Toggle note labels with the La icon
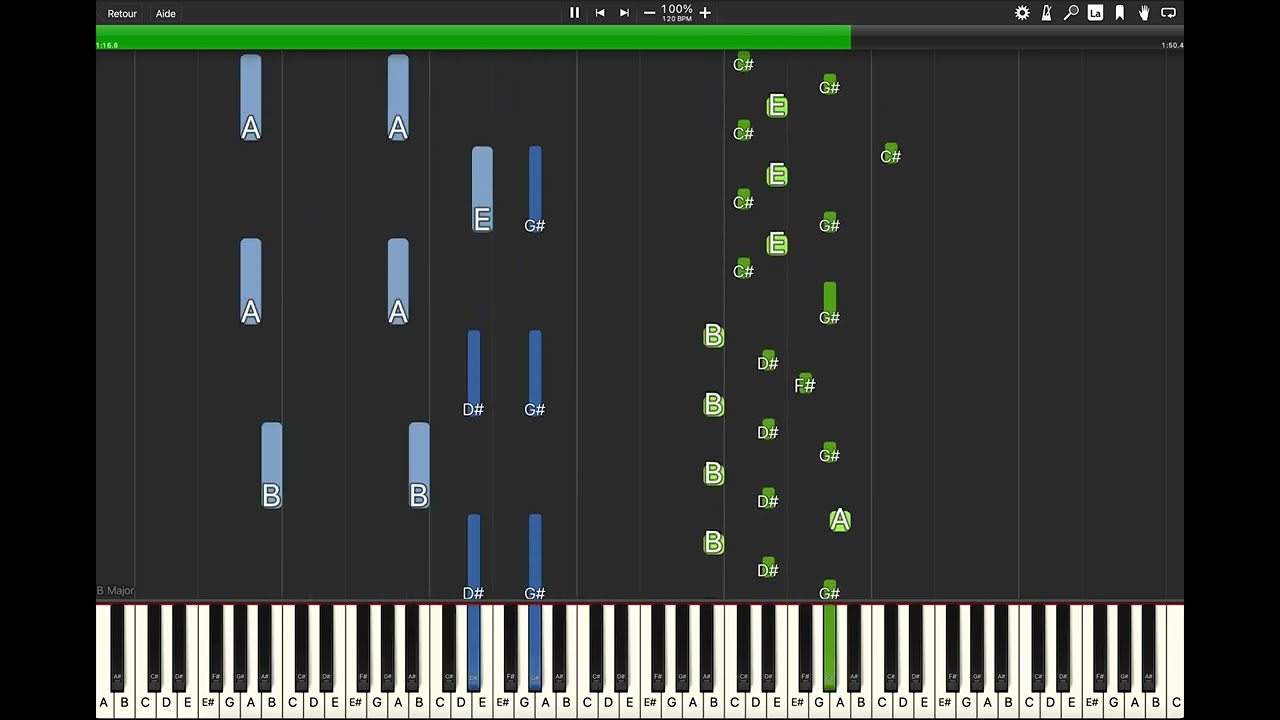This screenshot has width=1280, height=720. pos(1095,13)
